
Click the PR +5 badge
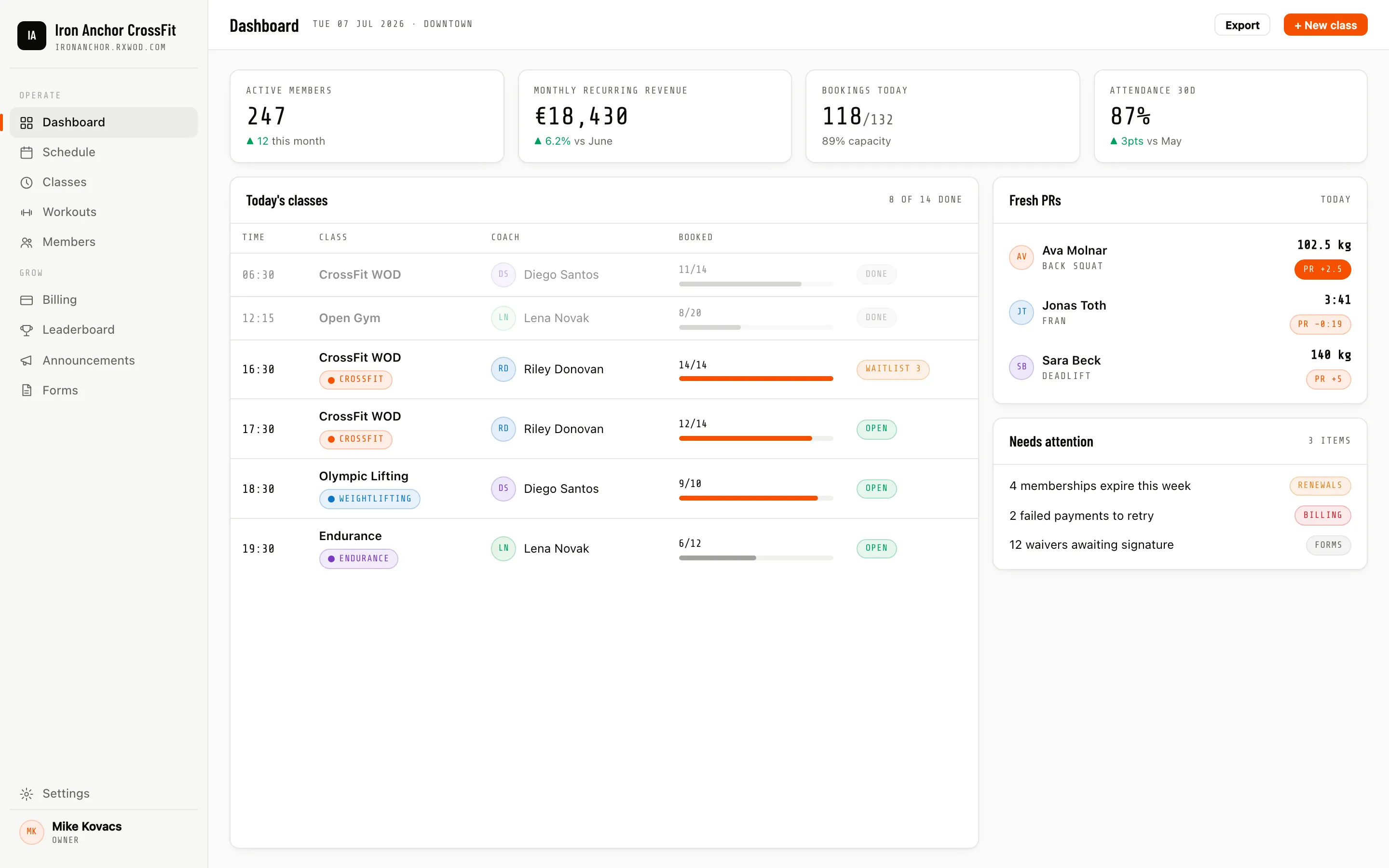click(x=1328, y=380)
